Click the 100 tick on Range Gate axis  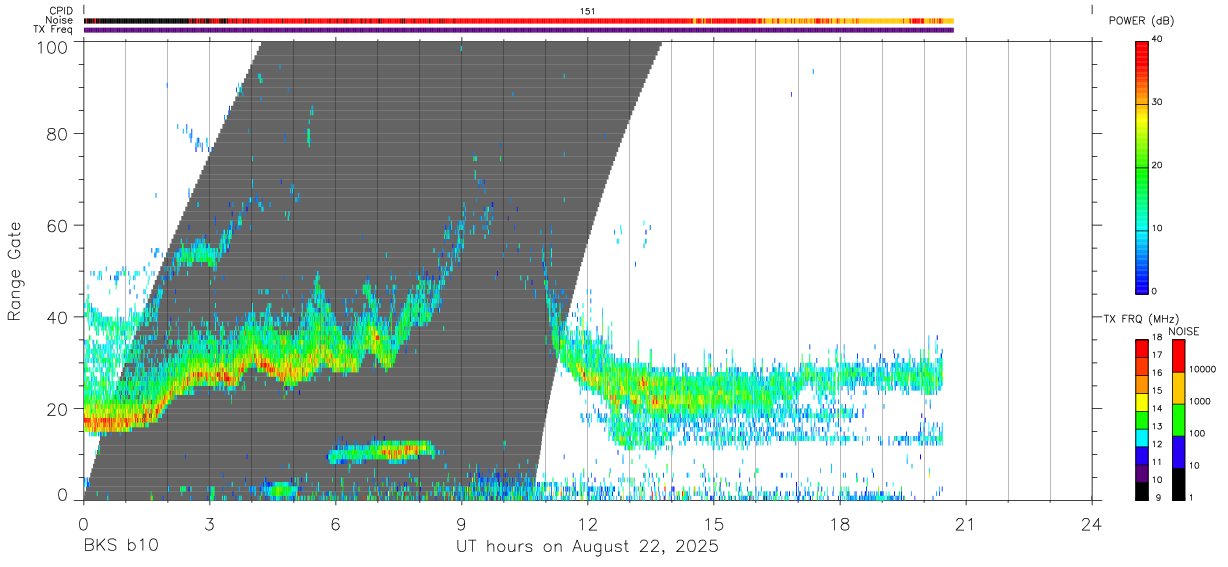pos(52,46)
